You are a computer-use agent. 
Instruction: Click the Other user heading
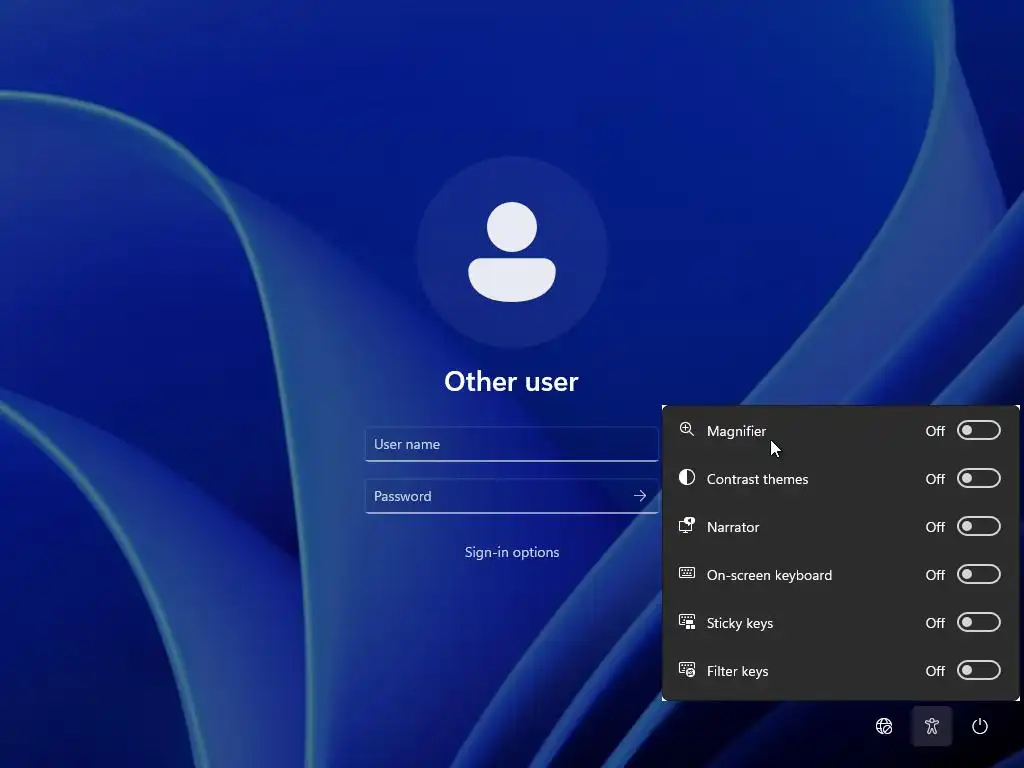[x=511, y=382]
